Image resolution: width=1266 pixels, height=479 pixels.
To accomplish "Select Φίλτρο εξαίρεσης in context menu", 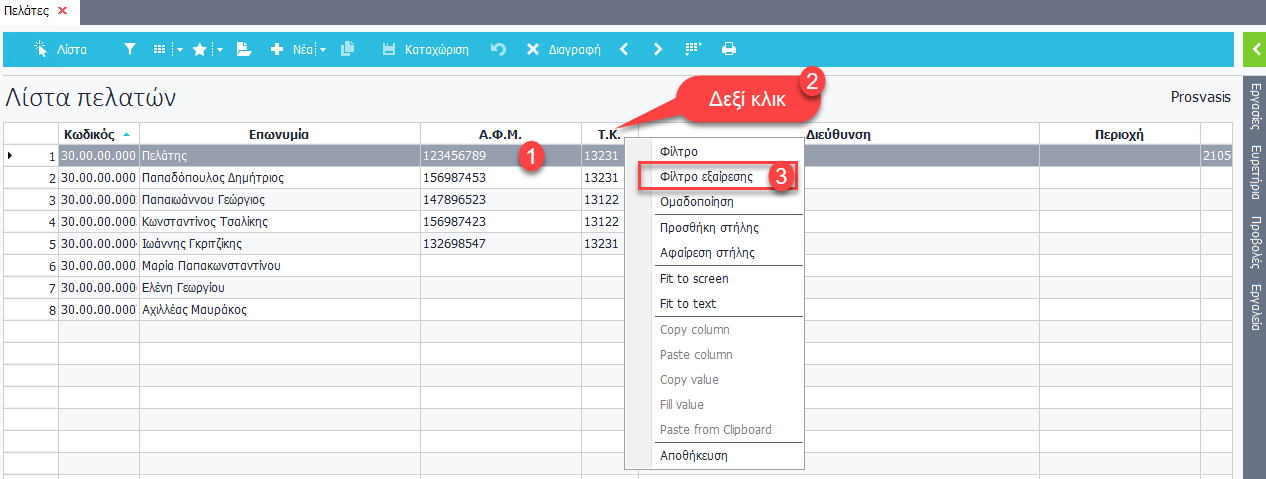I will 706,176.
